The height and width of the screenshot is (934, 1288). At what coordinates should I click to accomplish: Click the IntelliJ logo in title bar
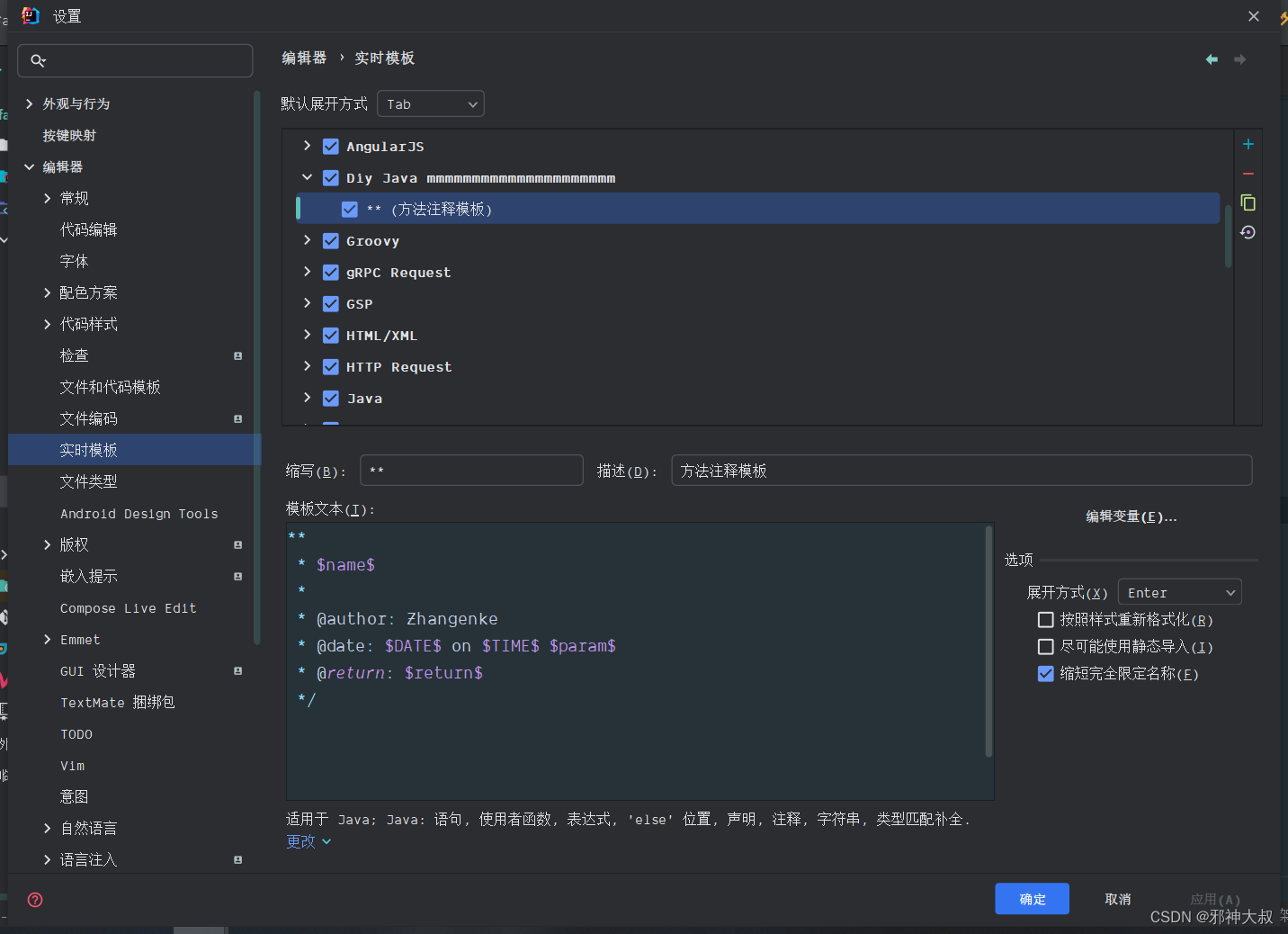(x=31, y=15)
